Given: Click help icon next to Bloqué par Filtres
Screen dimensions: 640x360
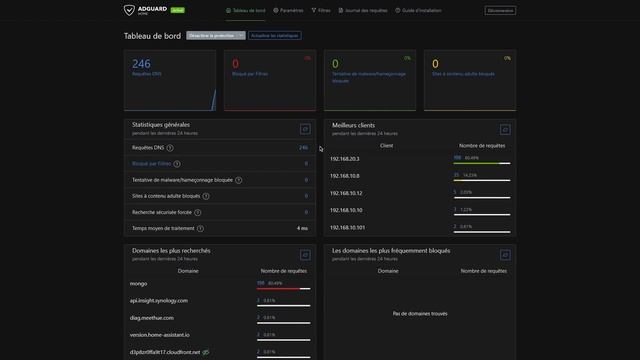Looking at the screenshot, I should pyautogui.click(x=177, y=164).
